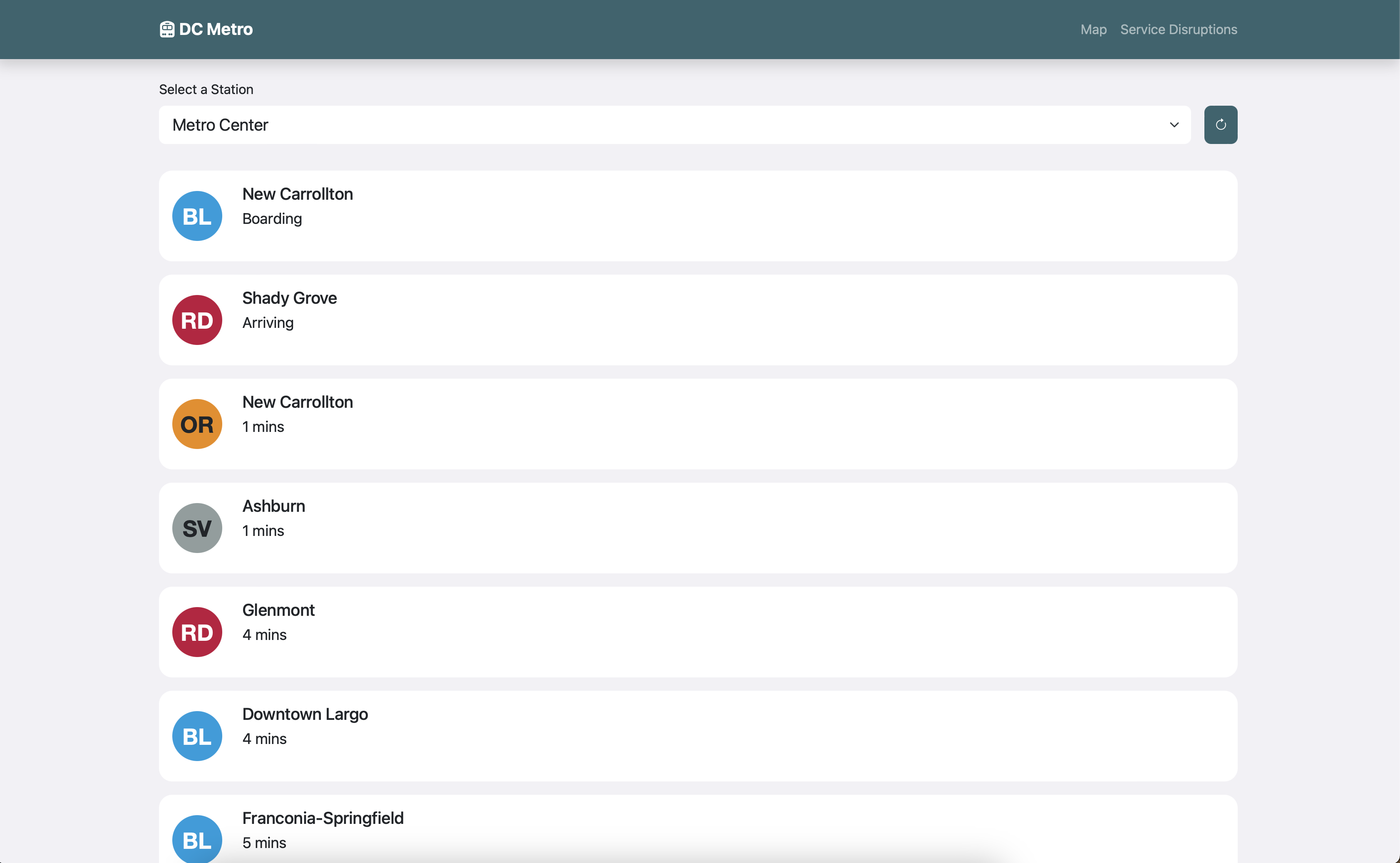1400x863 pixels.
Task: Select the Shady Grove destination text
Action: coord(289,298)
